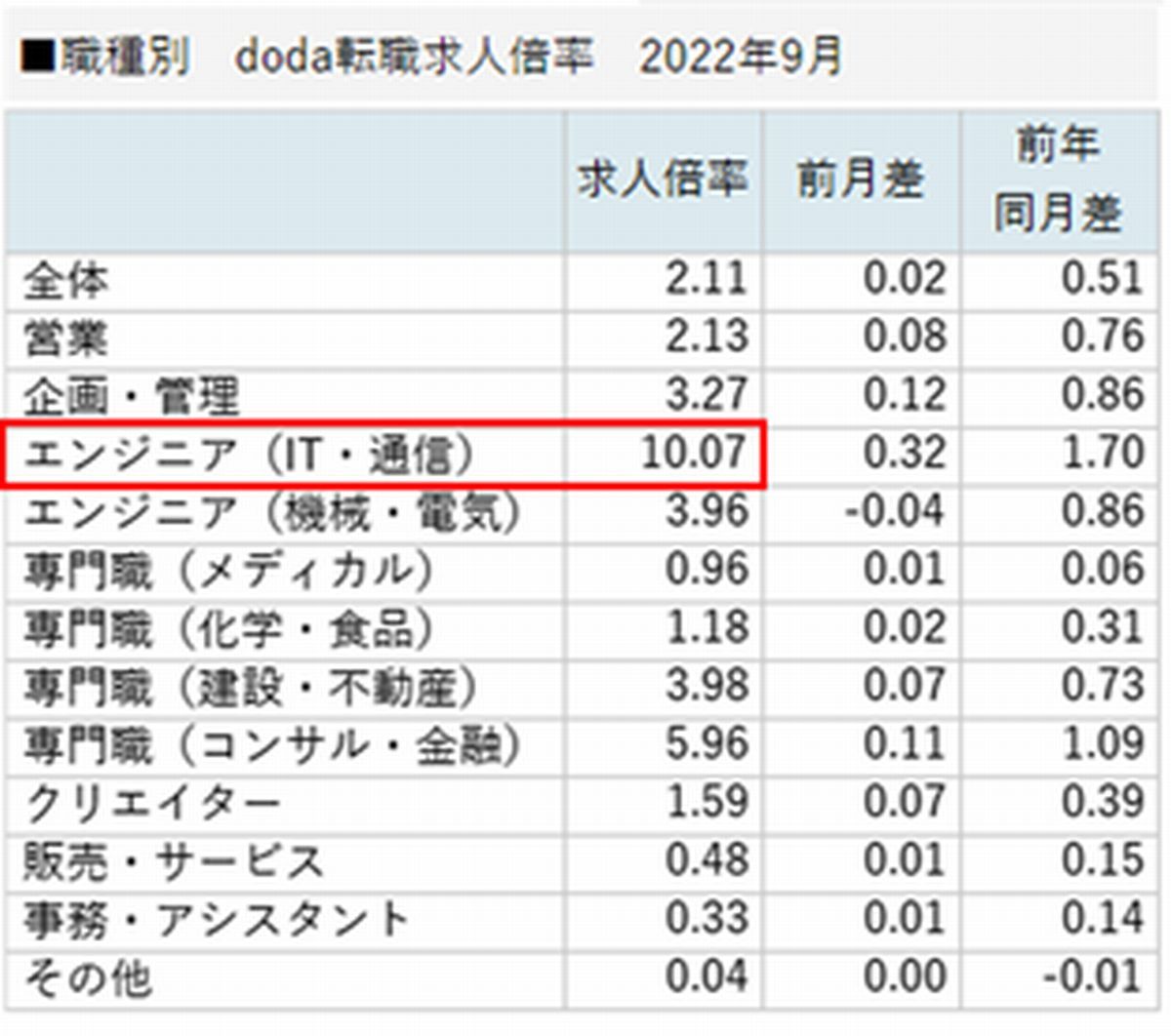The height and width of the screenshot is (1036, 1171).
Task: Click the '営業' row label
Action: coord(66,339)
